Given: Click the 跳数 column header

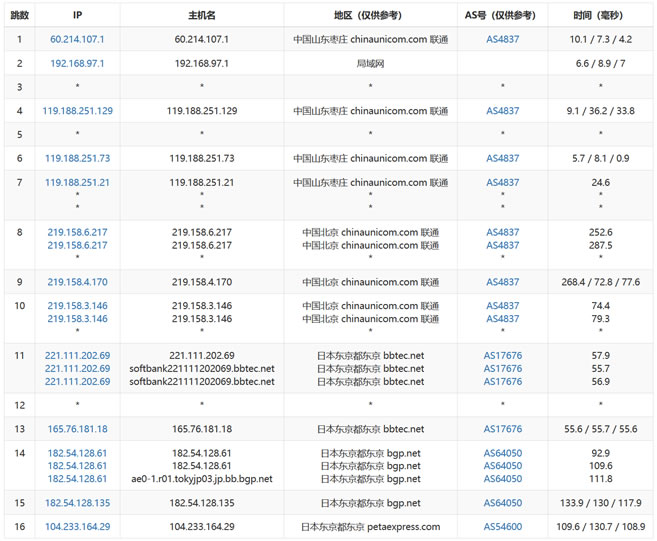Looking at the screenshot, I should coord(19,16).
